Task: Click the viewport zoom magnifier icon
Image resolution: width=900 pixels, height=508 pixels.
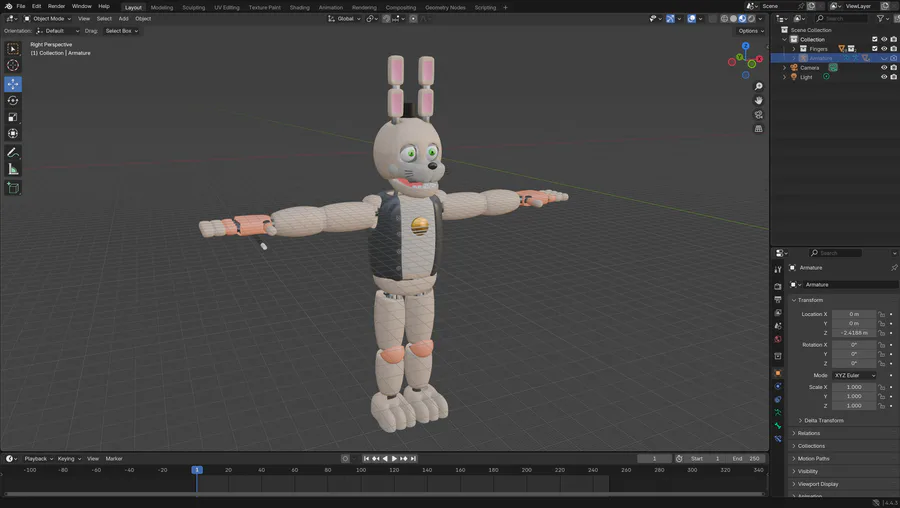Action: tap(758, 86)
